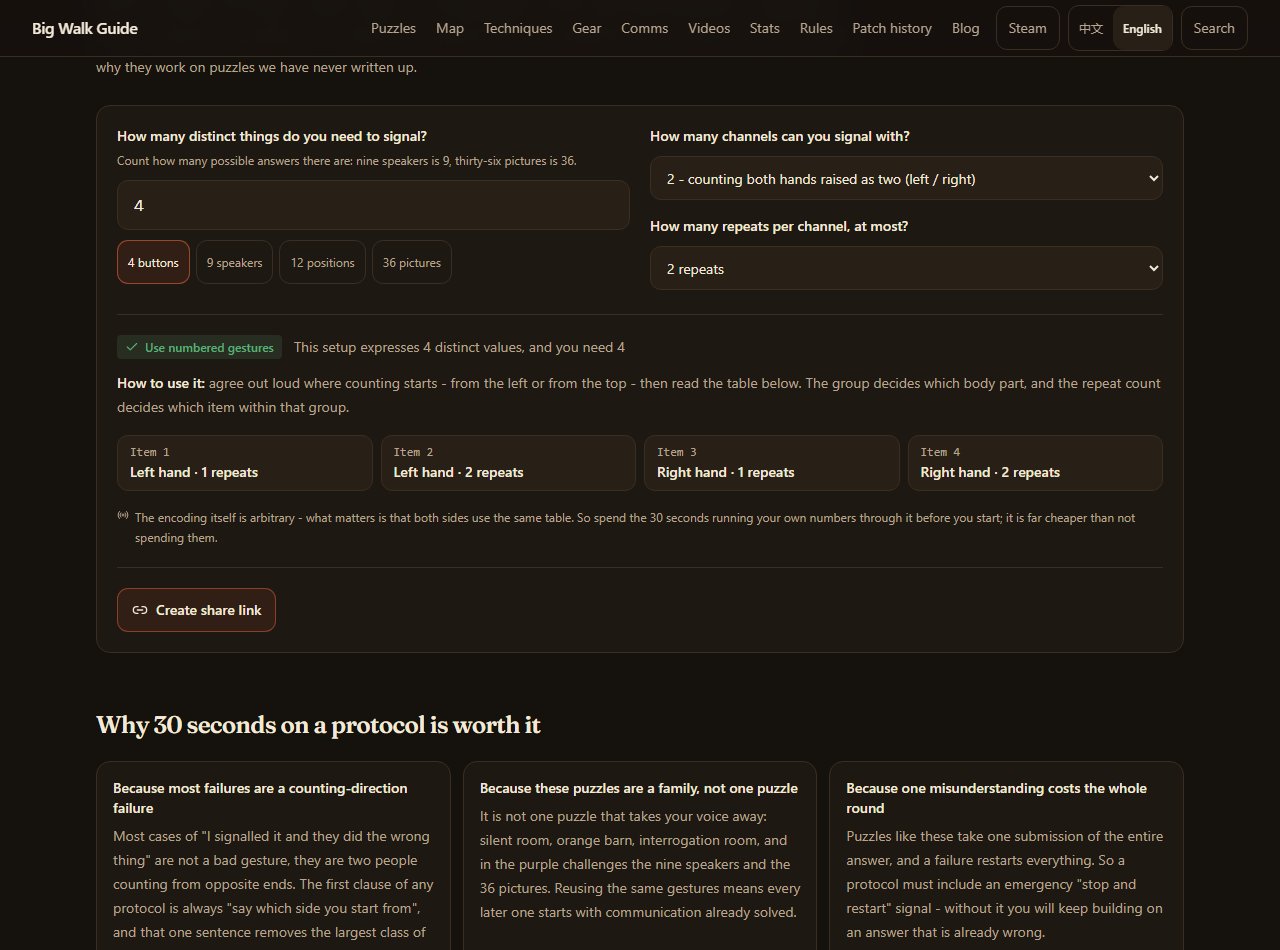This screenshot has height=950, width=1280.
Task: Click the green checkmark icon beside Use numbered gestures
Action: tap(132, 347)
